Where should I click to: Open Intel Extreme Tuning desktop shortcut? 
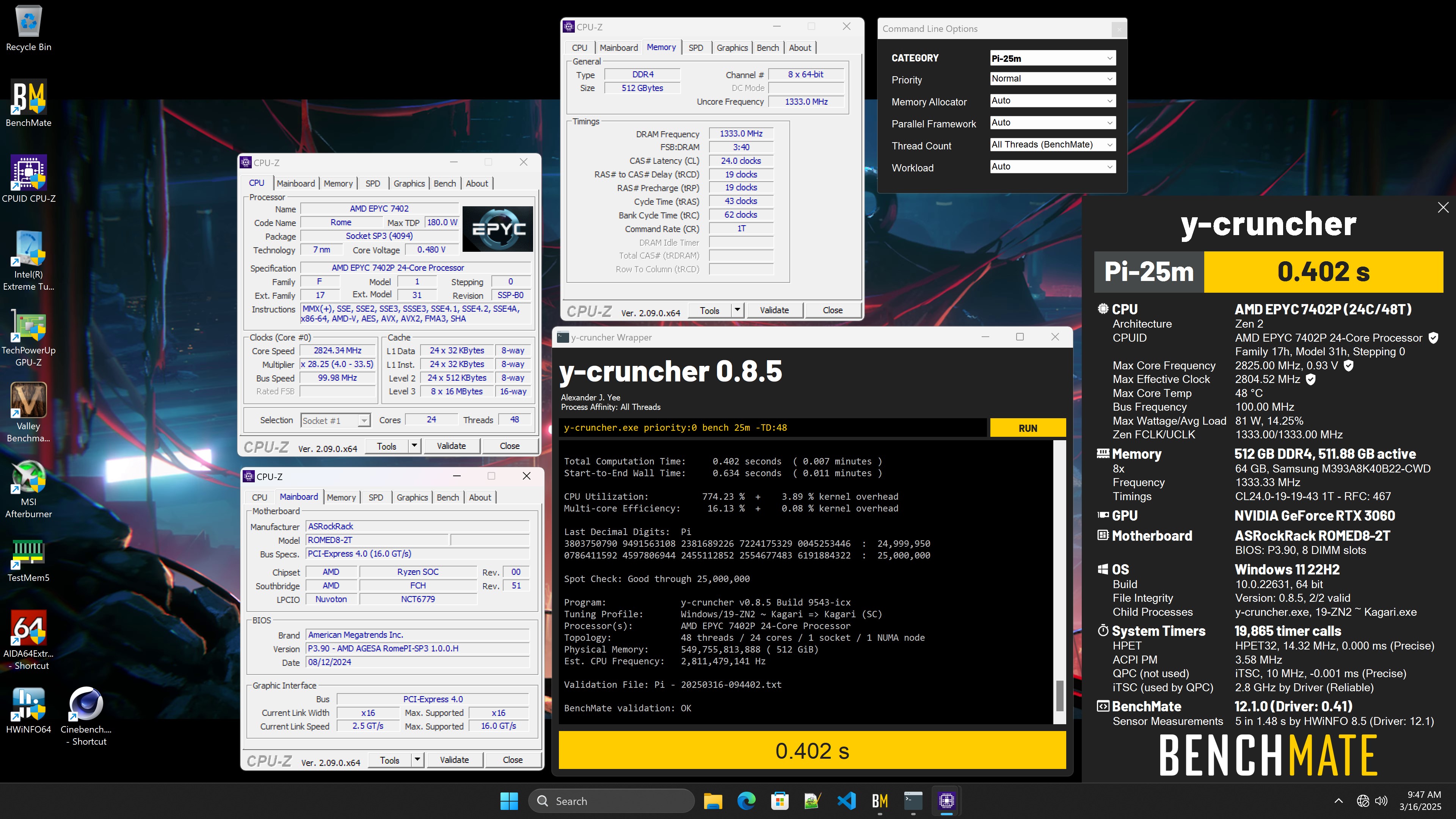click(28, 260)
